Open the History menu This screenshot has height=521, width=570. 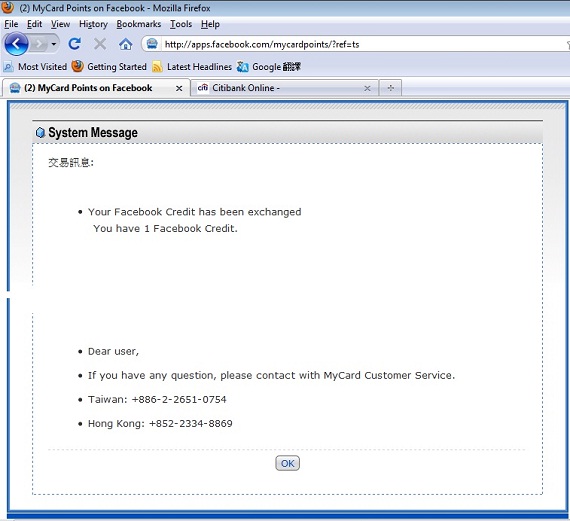point(93,24)
